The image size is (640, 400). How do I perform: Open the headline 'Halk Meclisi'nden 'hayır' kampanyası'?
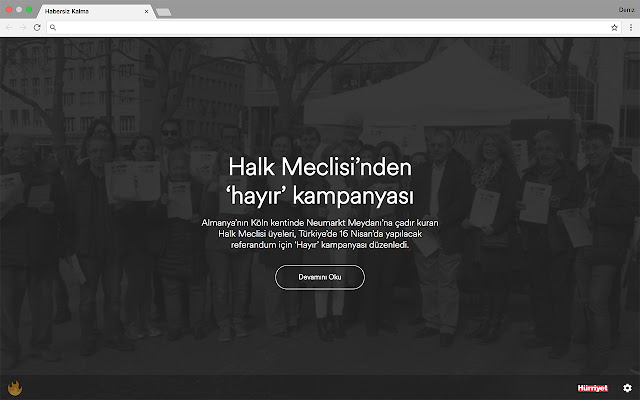pos(320,181)
